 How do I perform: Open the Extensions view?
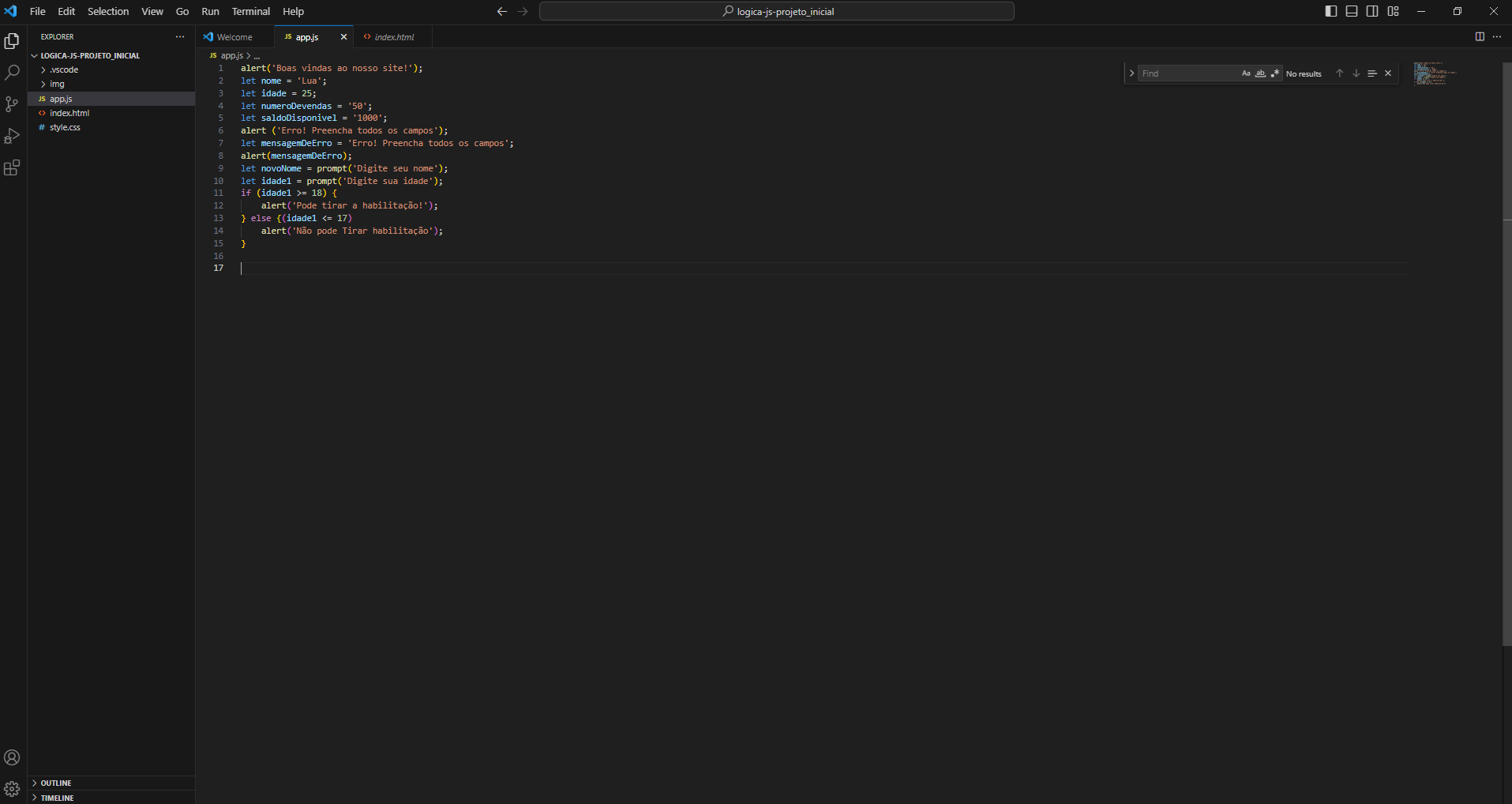pyautogui.click(x=12, y=167)
